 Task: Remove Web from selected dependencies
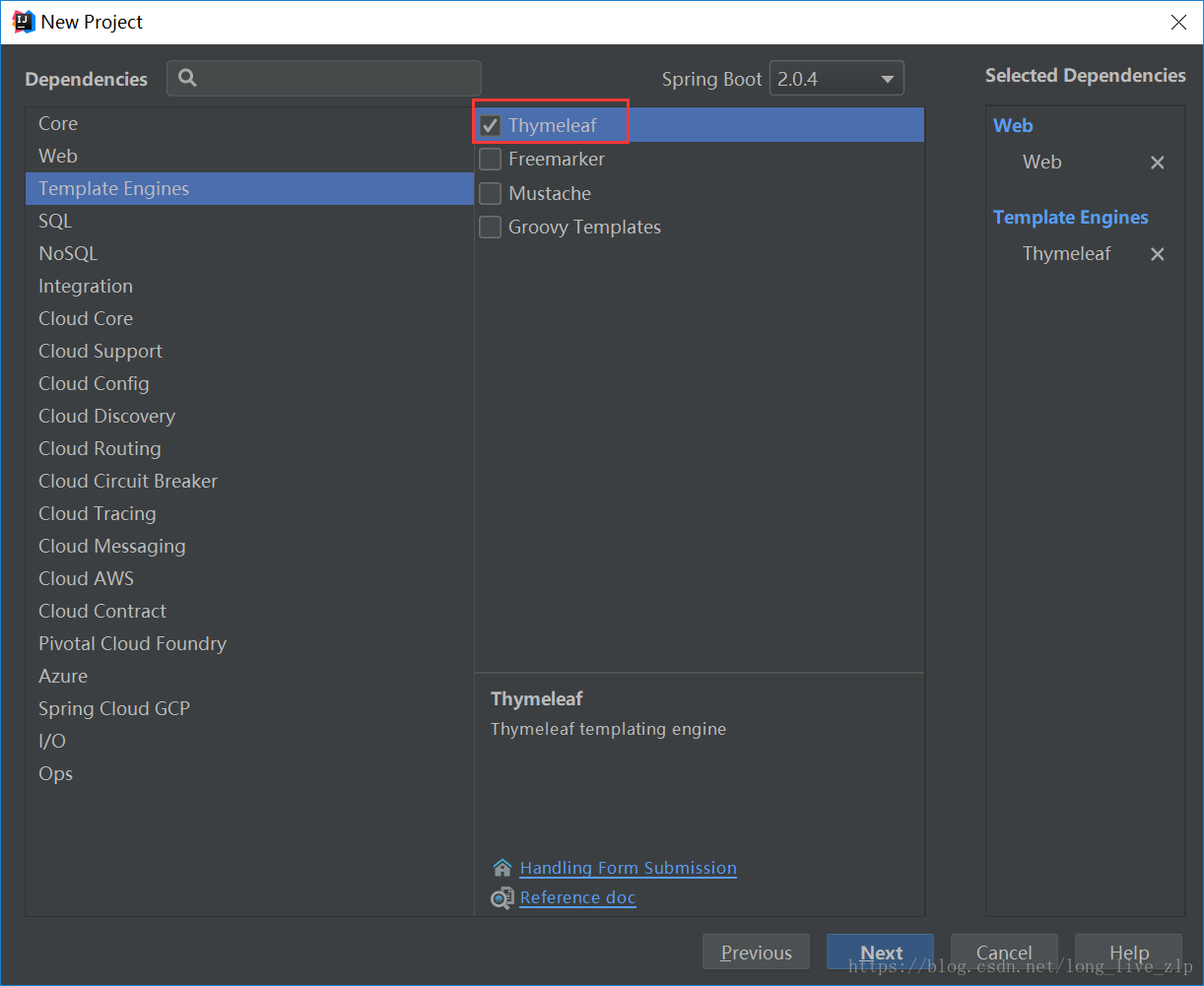pos(1158,163)
